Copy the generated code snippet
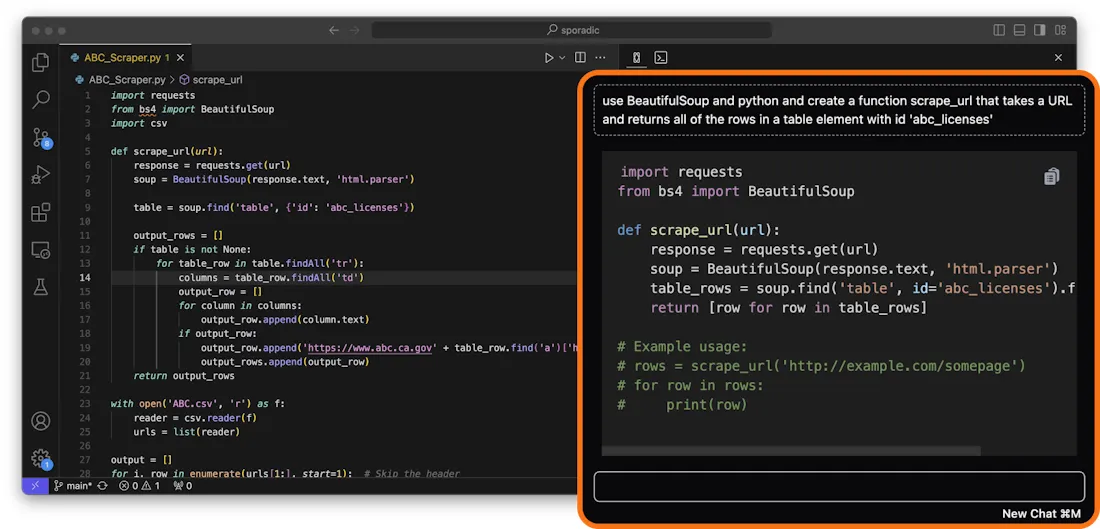The width and height of the screenshot is (1100, 529). coord(1051,176)
